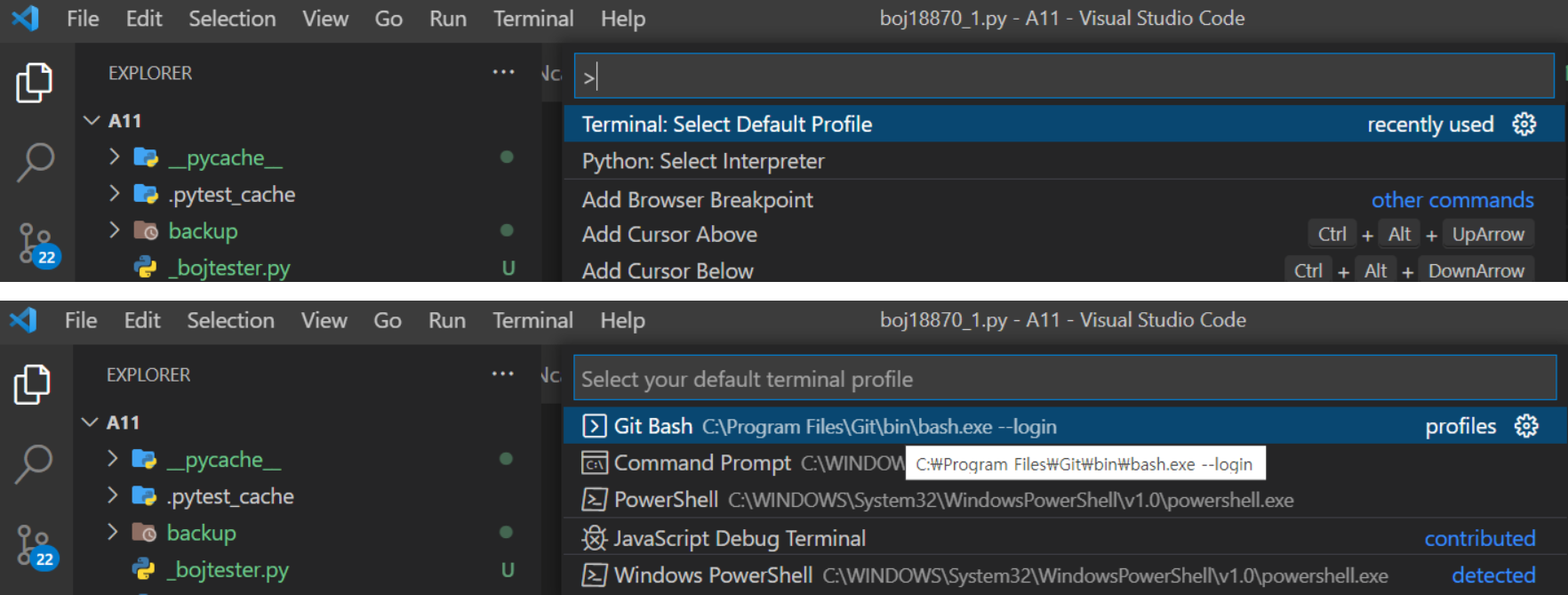This screenshot has height=595, width=1568.
Task: Open Explorer more actions ellipsis in the profile picker window
Action: click(x=503, y=374)
